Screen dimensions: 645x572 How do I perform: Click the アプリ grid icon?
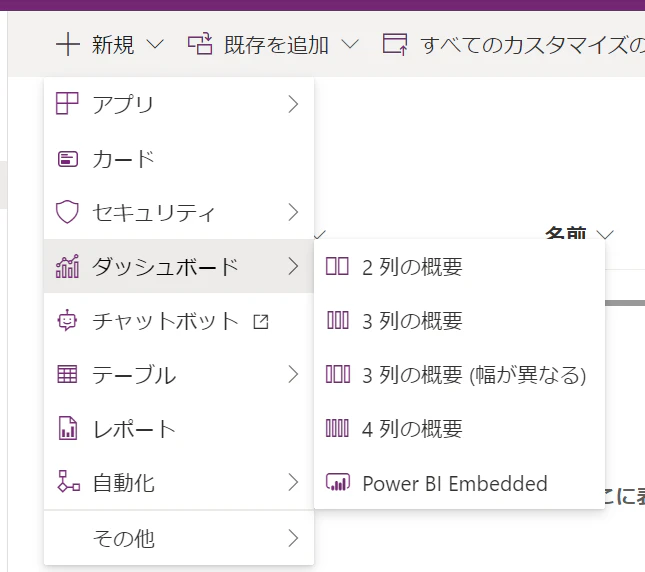point(67,103)
